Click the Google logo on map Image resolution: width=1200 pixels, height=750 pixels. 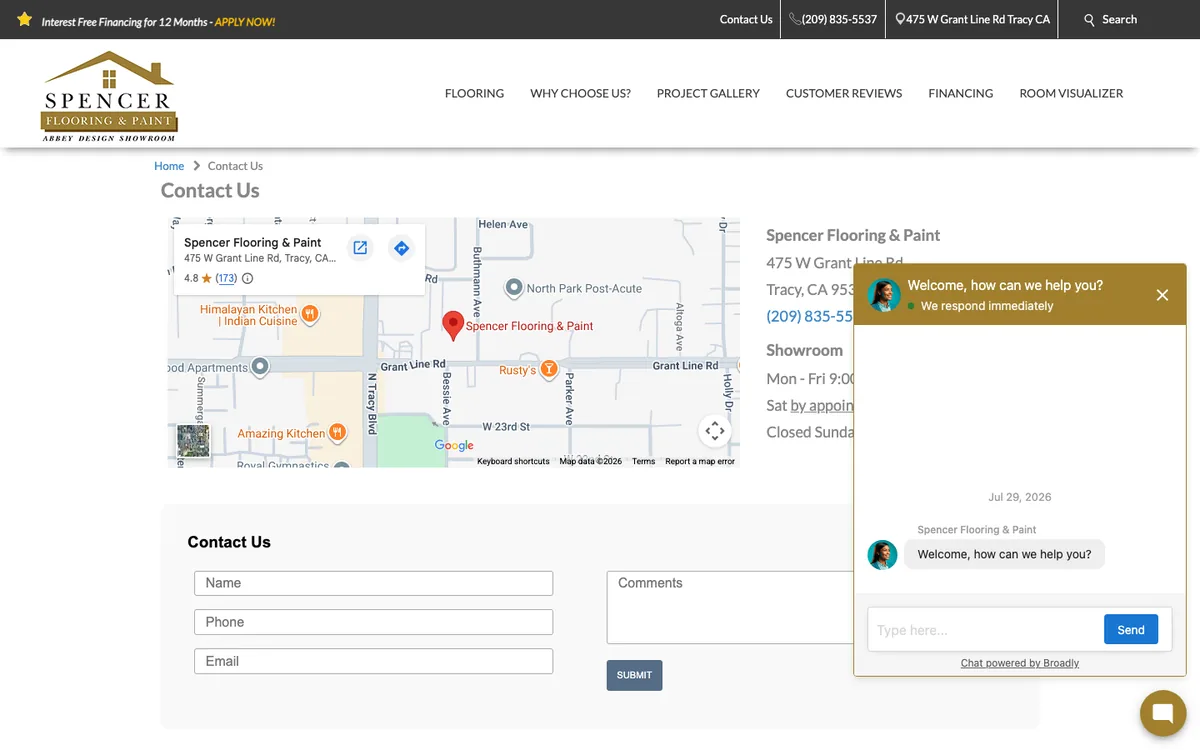tap(454, 446)
